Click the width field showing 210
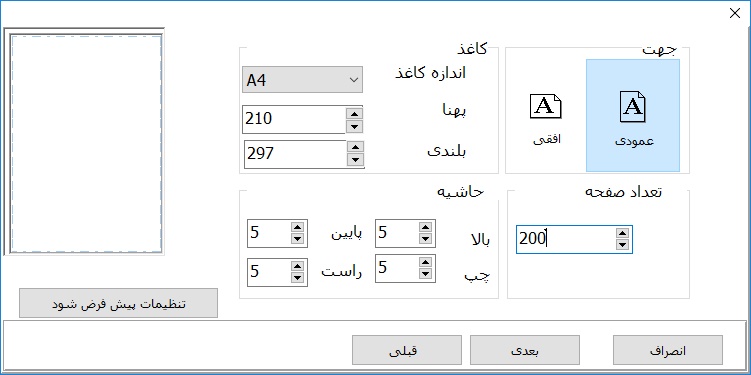This screenshot has width=751, height=375. pyautogui.click(x=294, y=119)
